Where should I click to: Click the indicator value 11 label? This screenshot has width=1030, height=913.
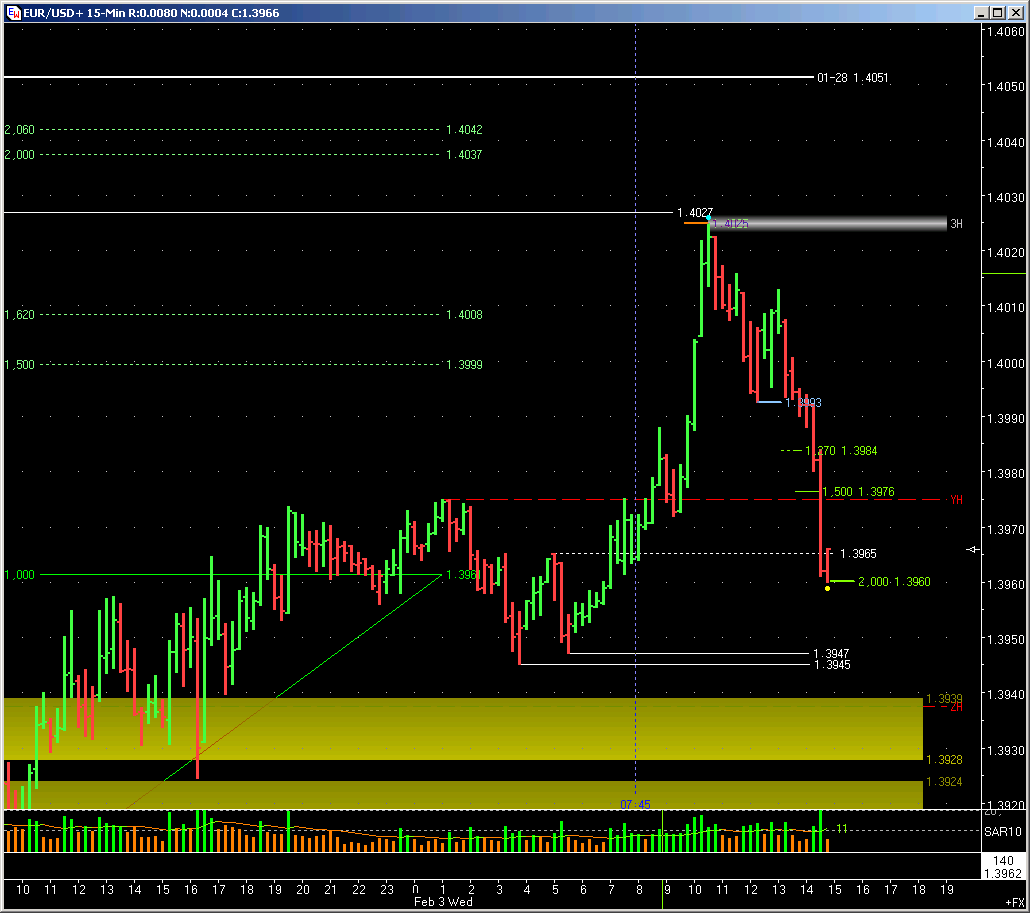point(841,829)
